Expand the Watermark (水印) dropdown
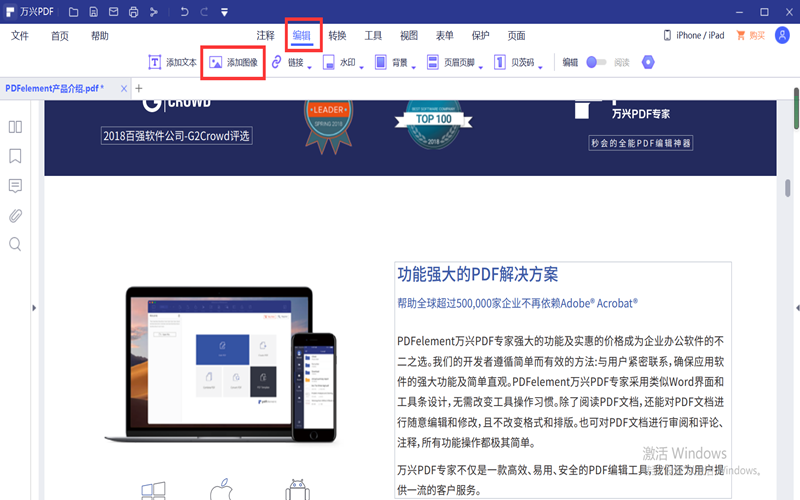The width and height of the screenshot is (800, 500). [362, 68]
